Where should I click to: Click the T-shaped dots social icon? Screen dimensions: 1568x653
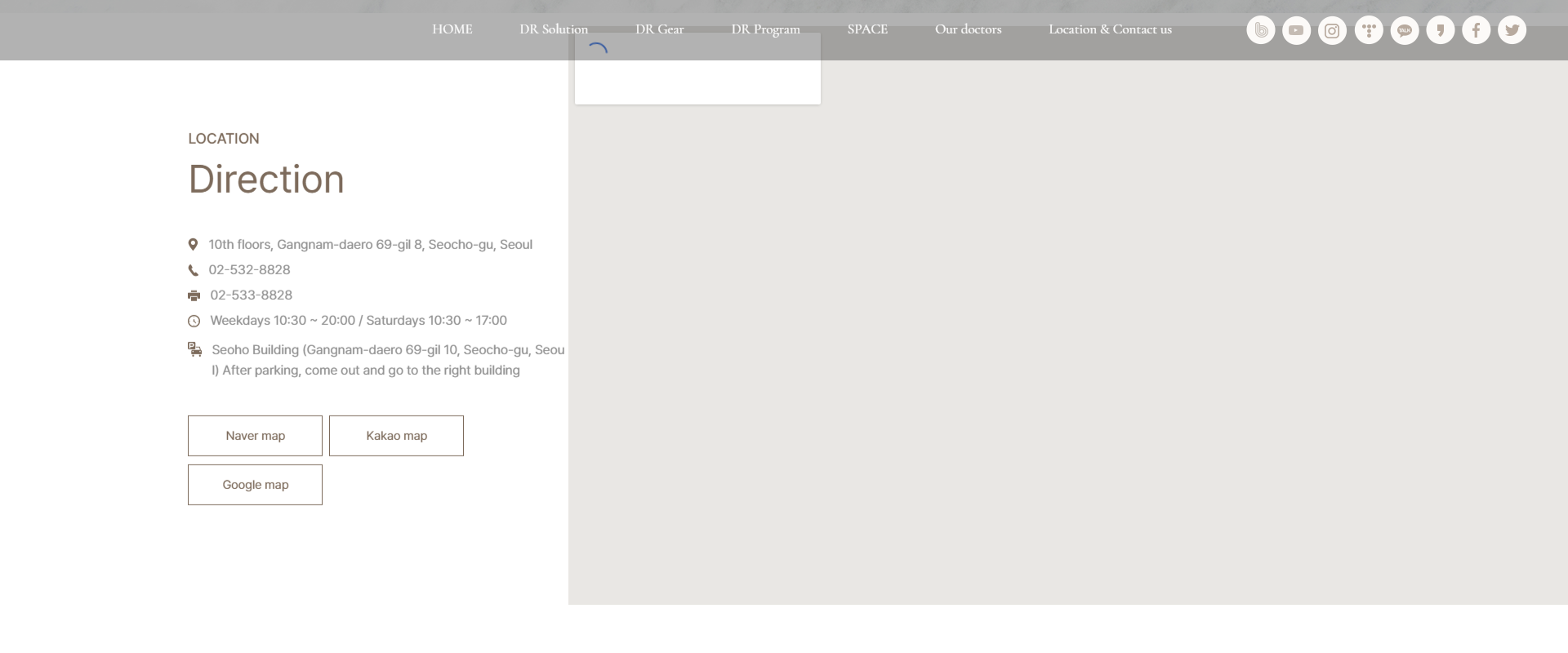point(1368,30)
